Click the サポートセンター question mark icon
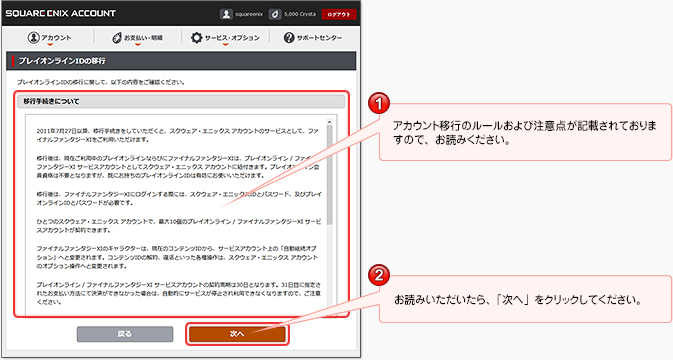The image size is (673, 360). click(289, 38)
